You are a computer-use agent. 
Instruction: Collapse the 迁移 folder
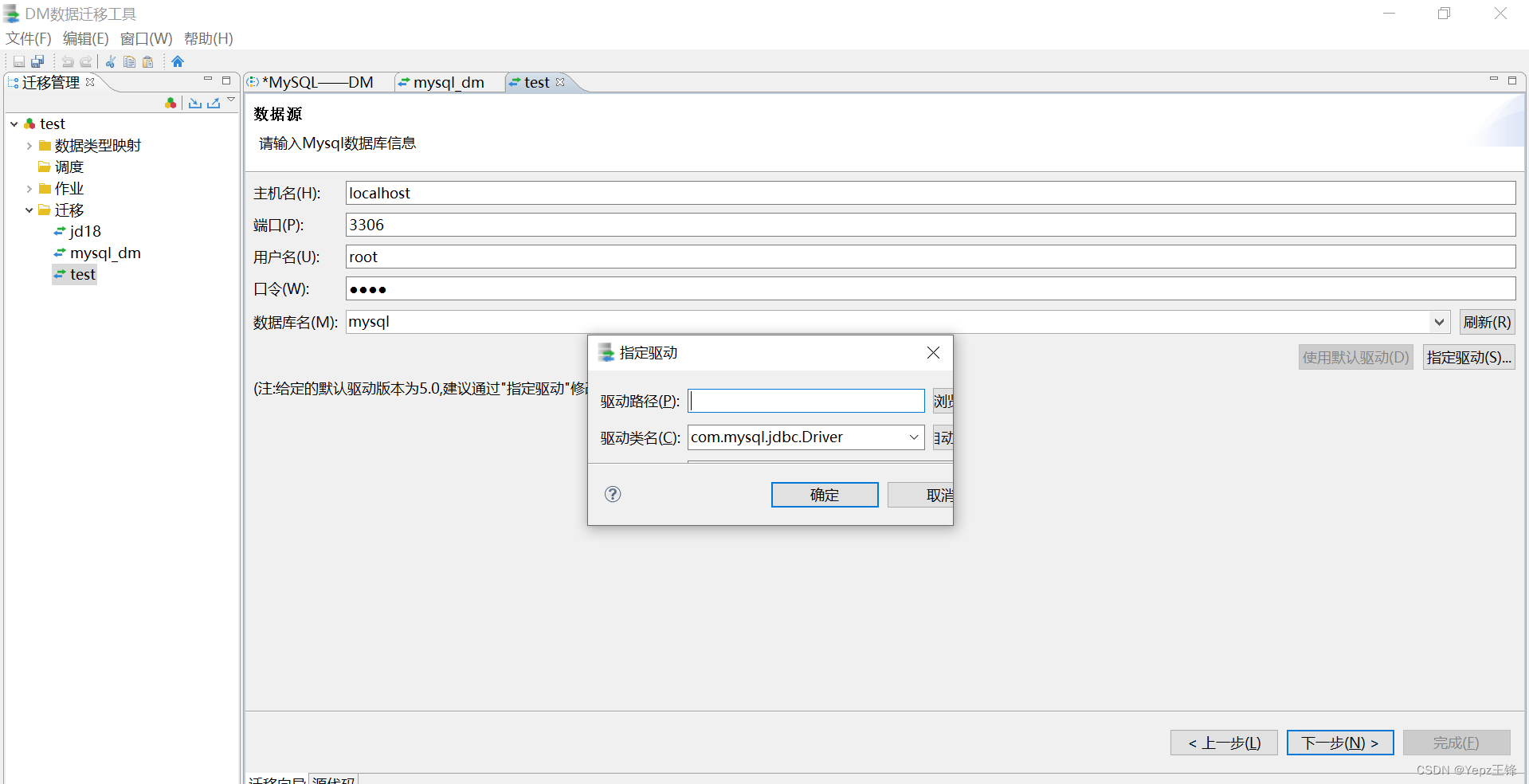coord(29,210)
